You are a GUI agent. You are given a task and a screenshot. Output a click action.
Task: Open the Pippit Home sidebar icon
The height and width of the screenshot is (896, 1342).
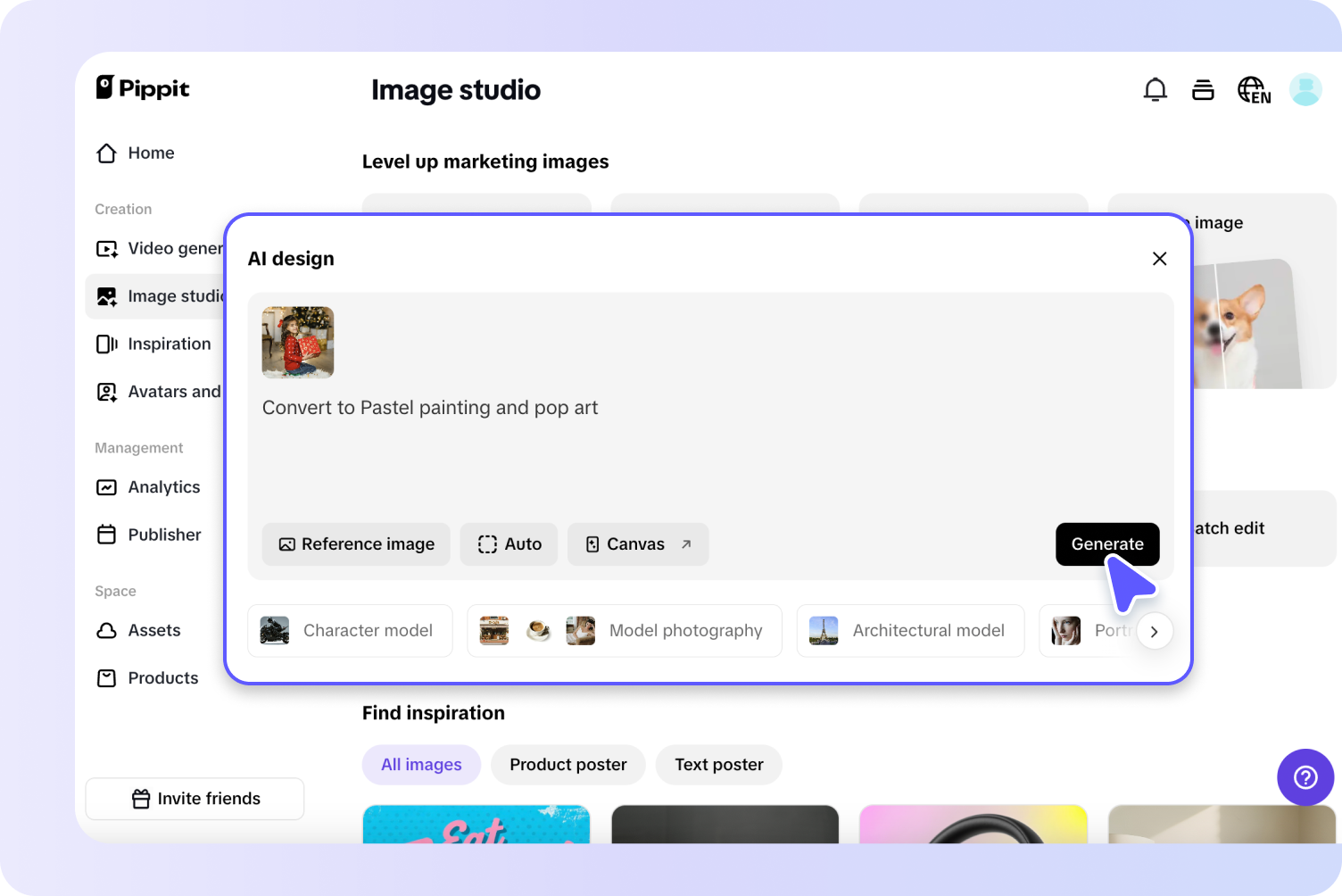pos(106,153)
